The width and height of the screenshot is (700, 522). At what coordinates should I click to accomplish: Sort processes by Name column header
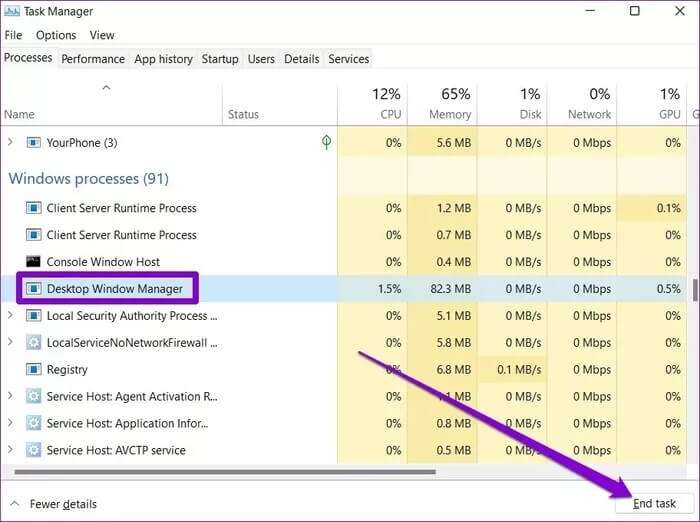pos(112,104)
